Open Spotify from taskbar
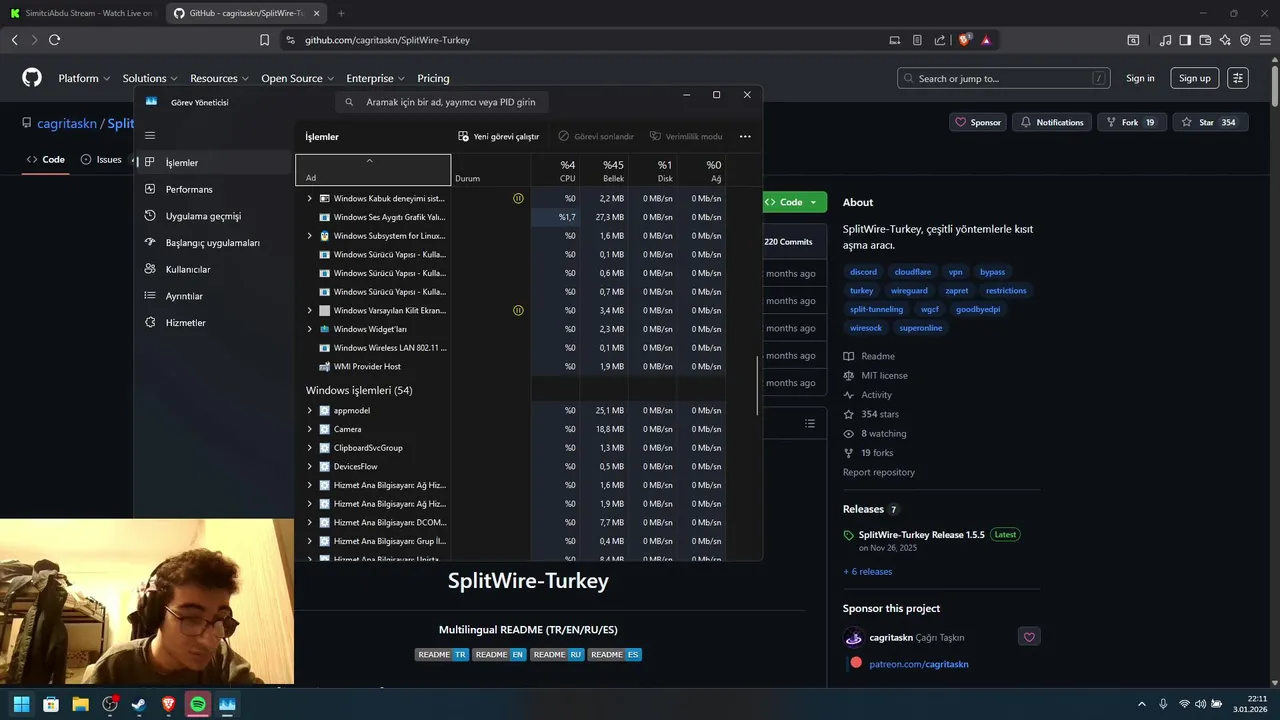This screenshot has width=1280, height=720. point(198,704)
